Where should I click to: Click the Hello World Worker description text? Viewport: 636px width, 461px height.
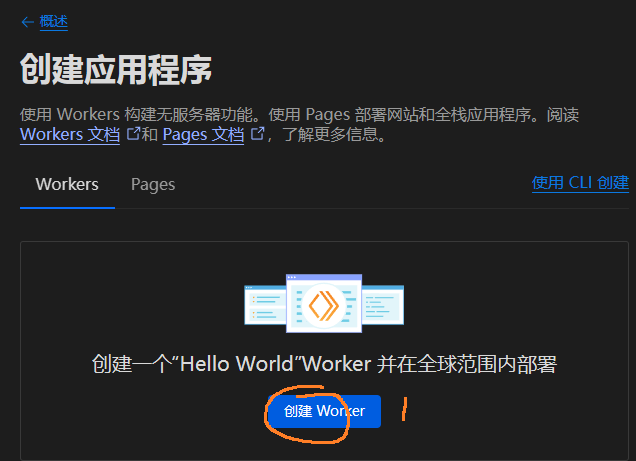pos(324,364)
